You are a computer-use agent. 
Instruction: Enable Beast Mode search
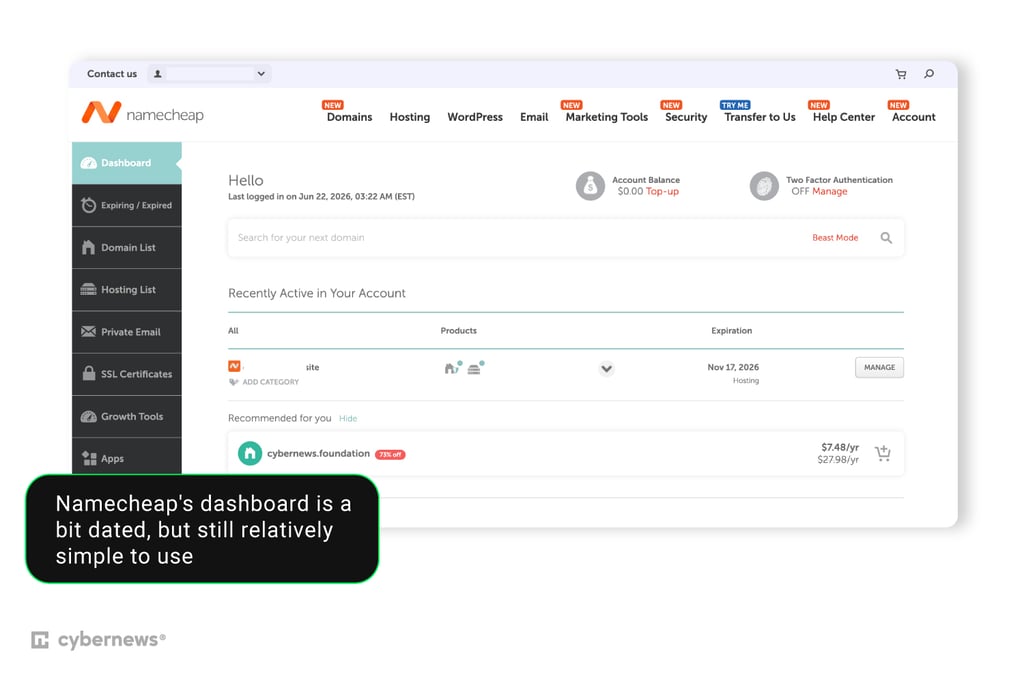(835, 238)
